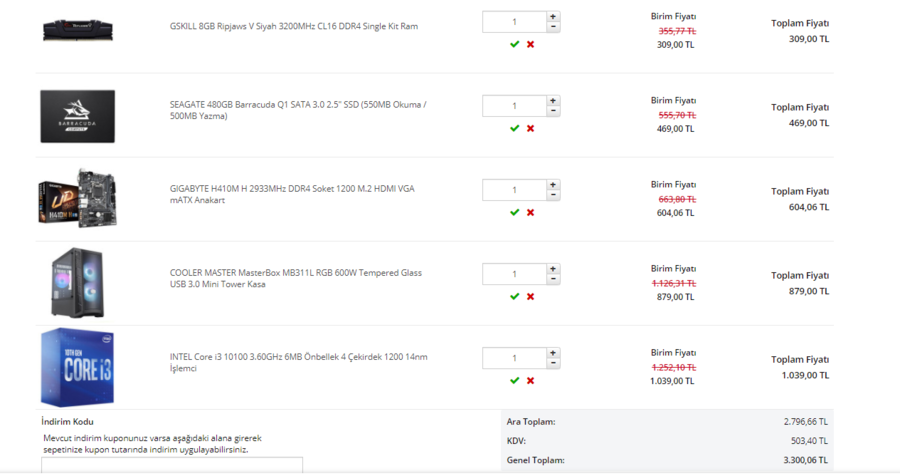Confirm COOLER MASTER case quantity green check
This screenshot has height=476, width=900.
[x=514, y=296]
